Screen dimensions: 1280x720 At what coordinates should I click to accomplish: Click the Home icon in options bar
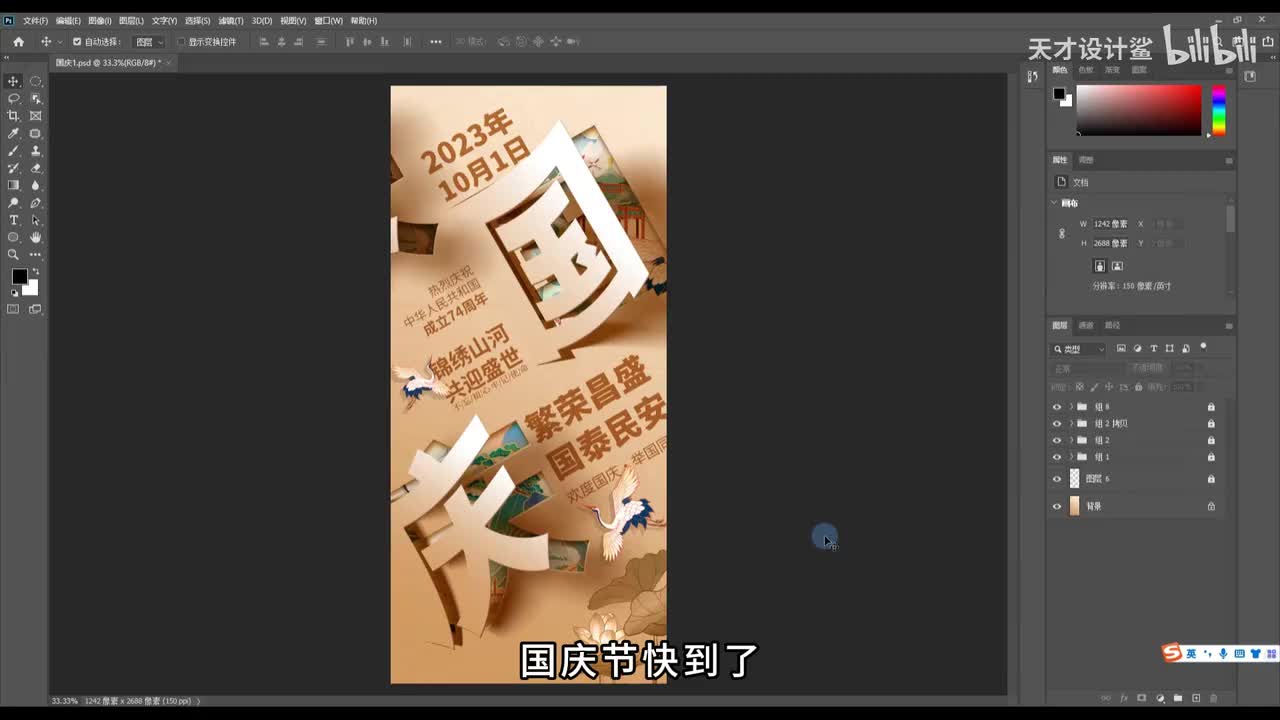18,42
